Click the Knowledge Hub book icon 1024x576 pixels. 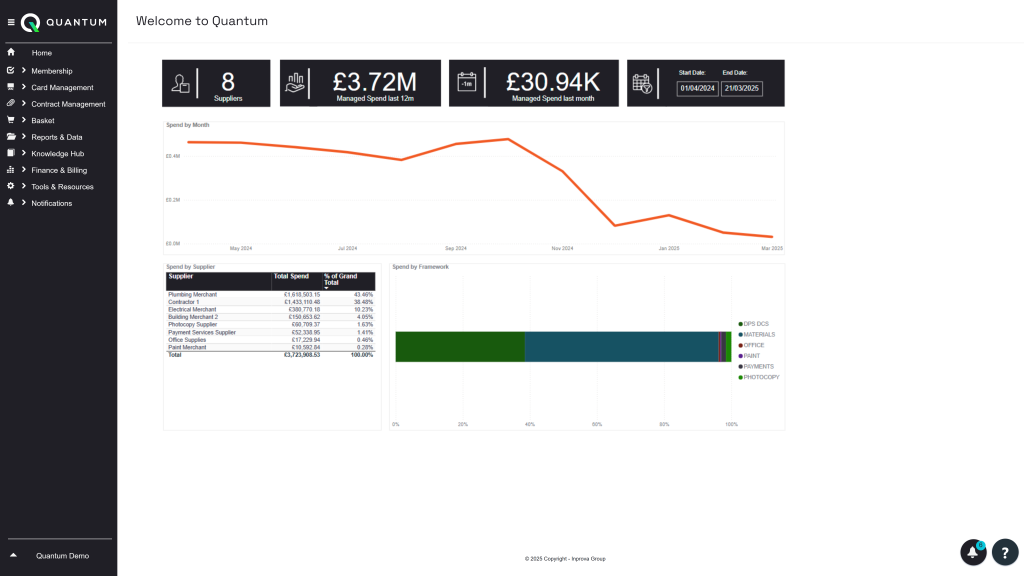[10, 153]
